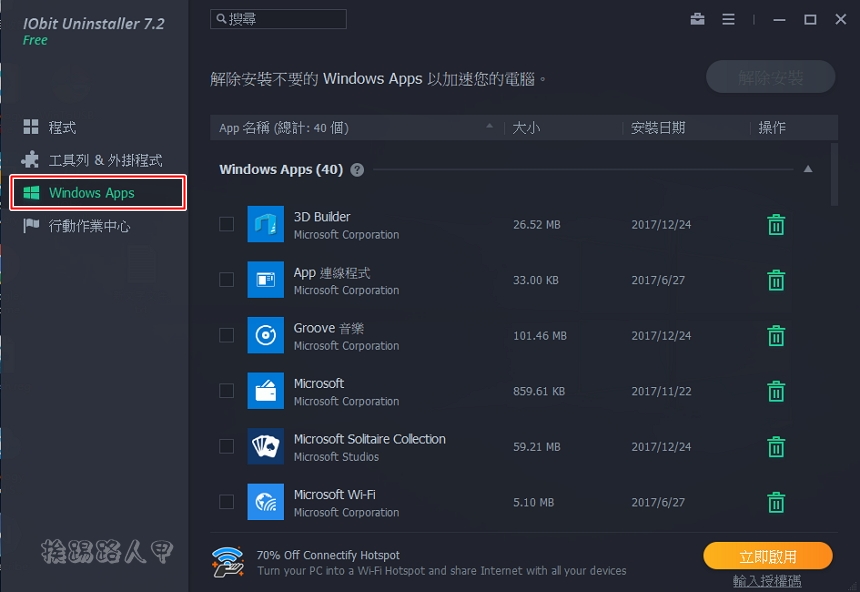Click the App 連線程式 app icon

(x=265, y=279)
